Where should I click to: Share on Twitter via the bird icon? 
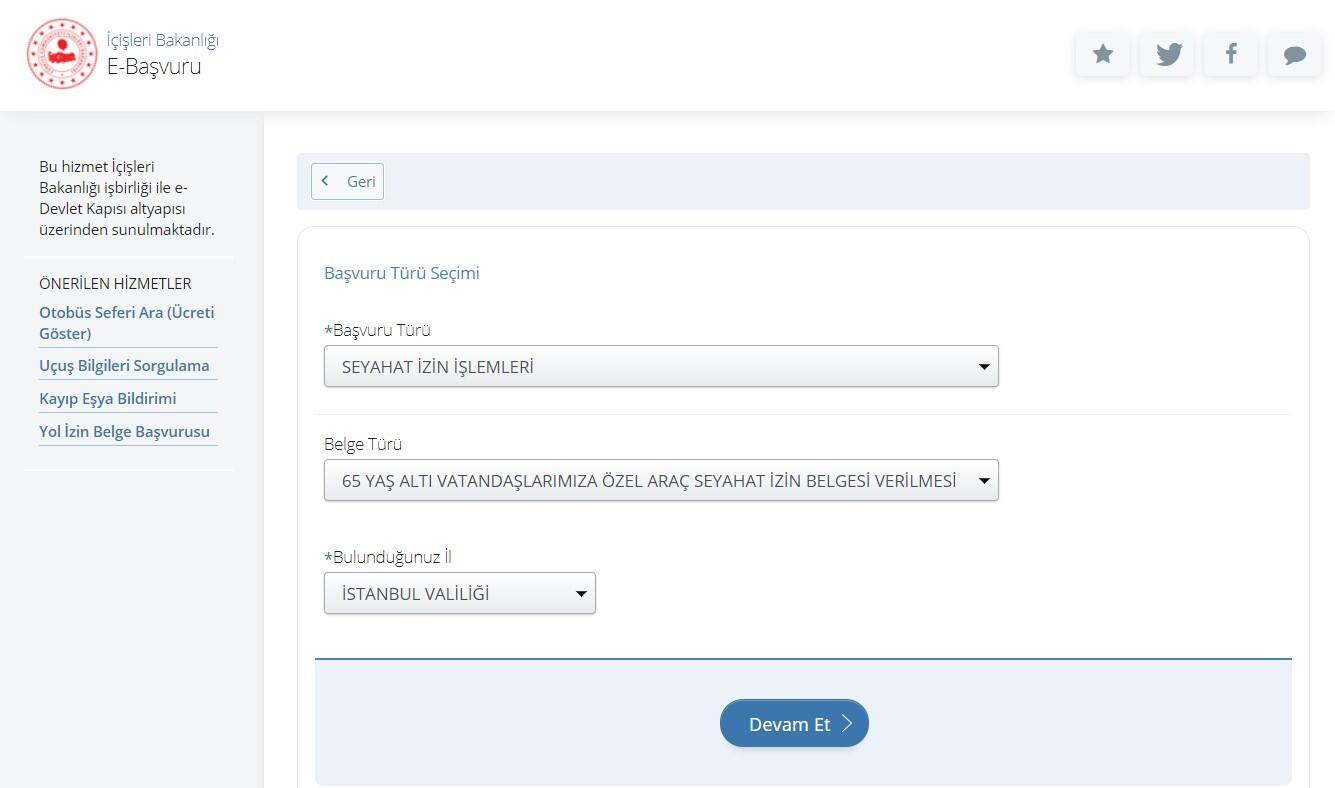click(x=1167, y=54)
